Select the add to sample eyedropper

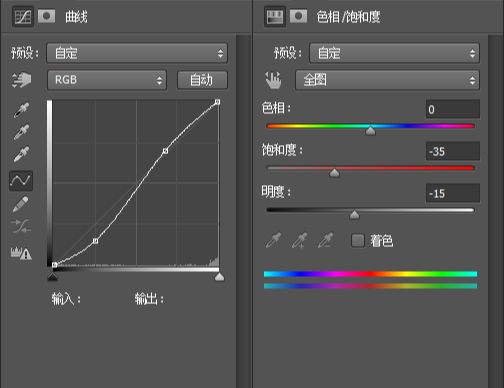pyautogui.click(x=299, y=241)
